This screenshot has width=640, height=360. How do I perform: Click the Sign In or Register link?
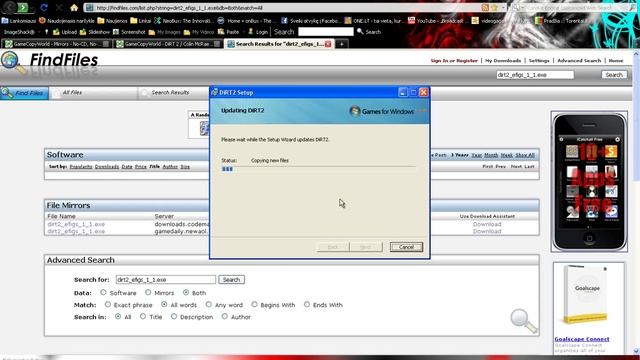click(454, 60)
